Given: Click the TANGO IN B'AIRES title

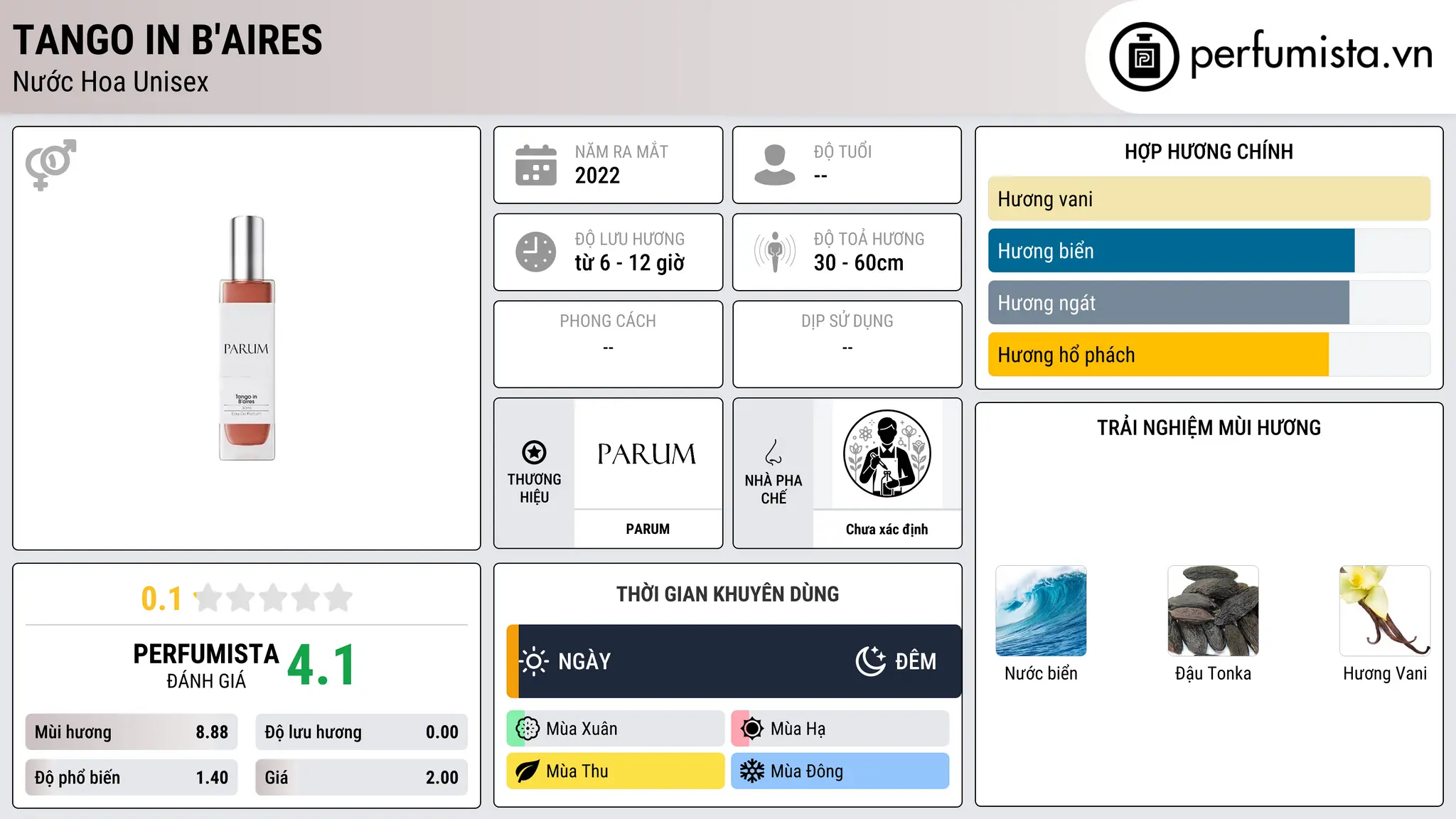Looking at the screenshot, I should coord(168,40).
